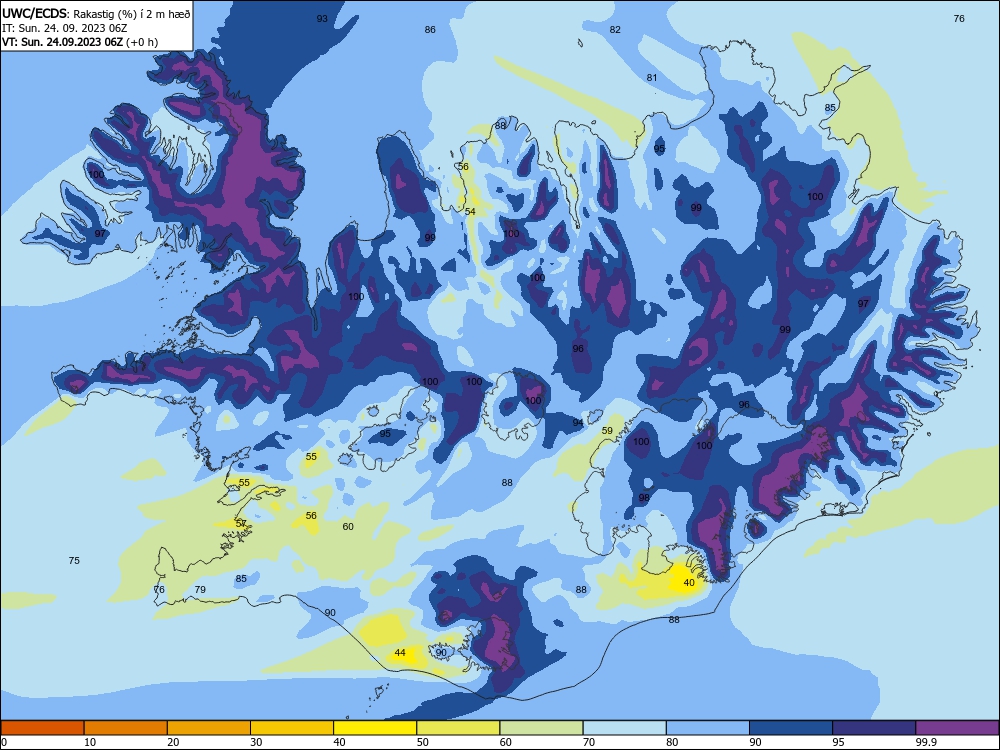Pick the pale yellow 50–60 legend swatch
The image size is (1000, 750).
tap(458, 728)
